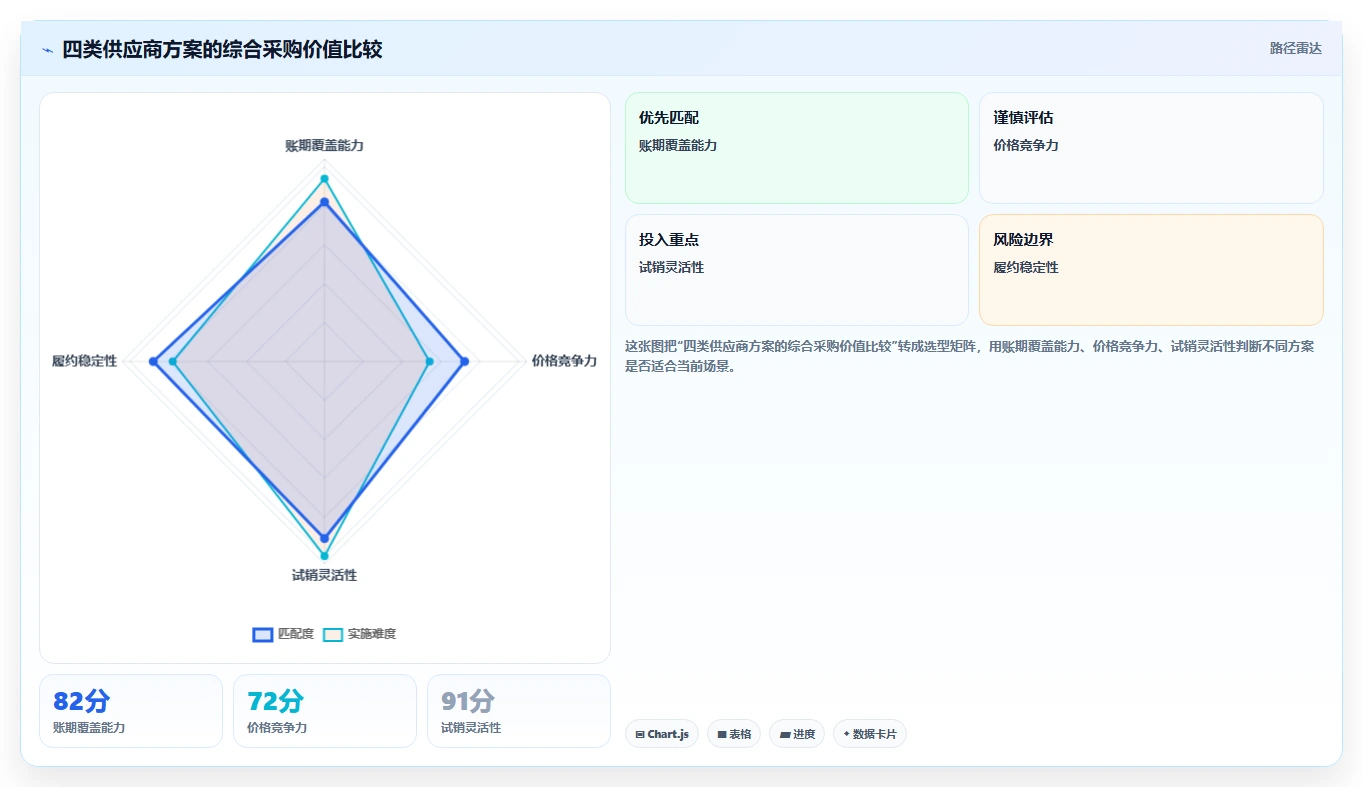Click 价格竞争力 text in the 谨慎评估 card
This screenshot has height=787, width=1363.
click(1026, 145)
